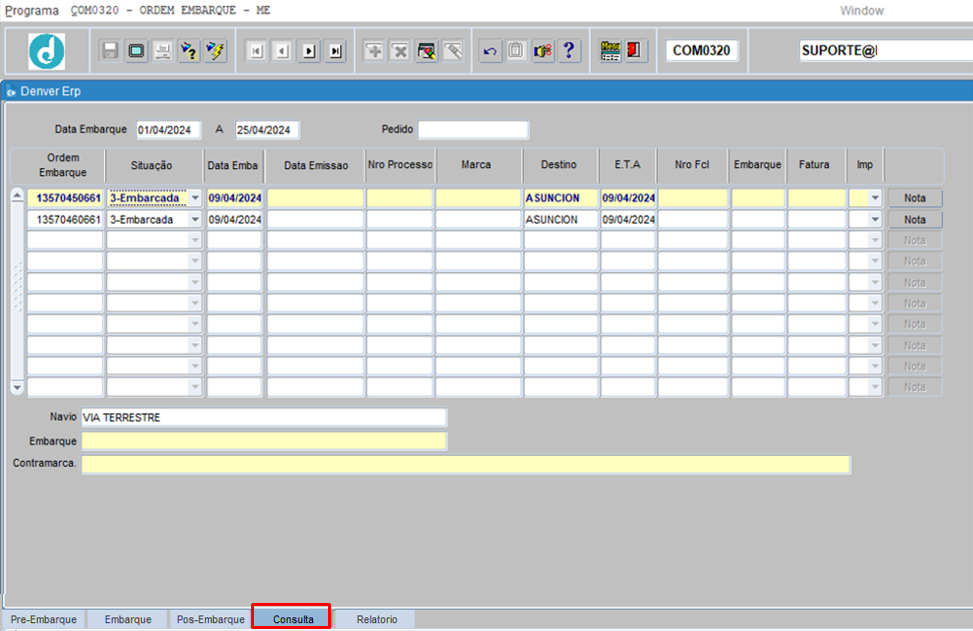Viewport: 973px width, 631px height.
Task: Click the Delete record X icon
Action: click(400, 51)
